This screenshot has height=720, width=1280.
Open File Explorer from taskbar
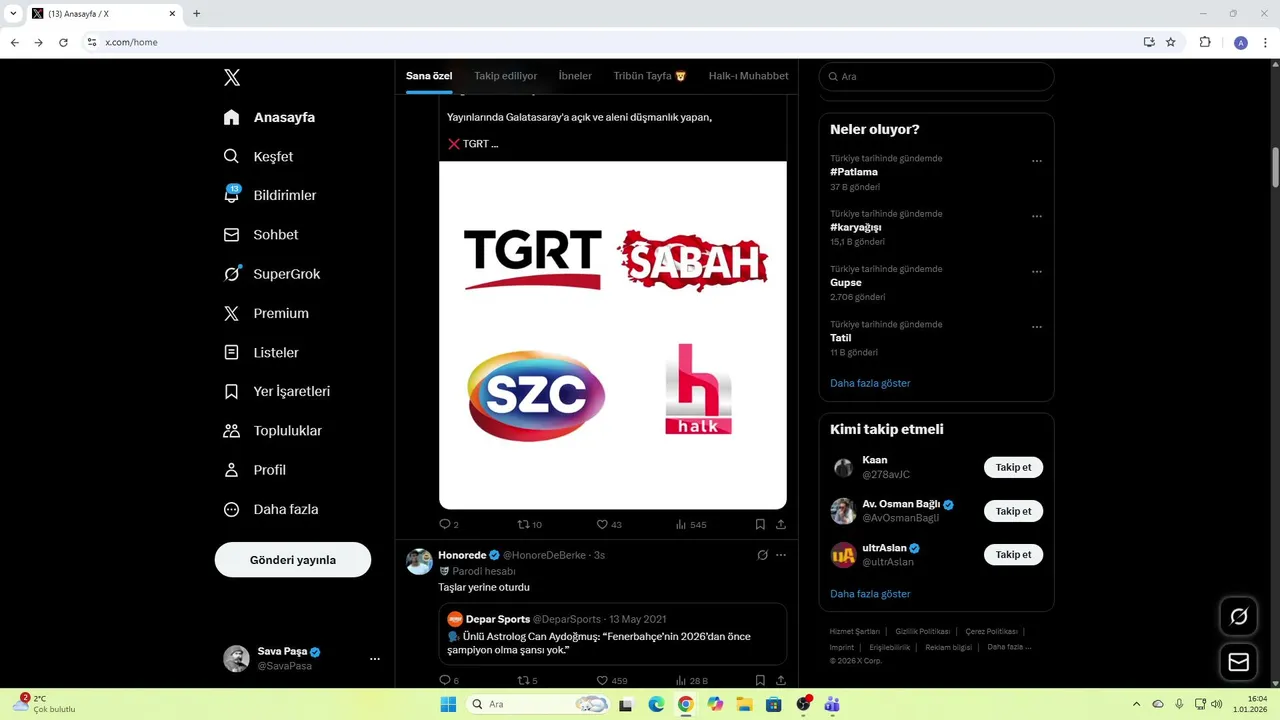(x=744, y=704)
